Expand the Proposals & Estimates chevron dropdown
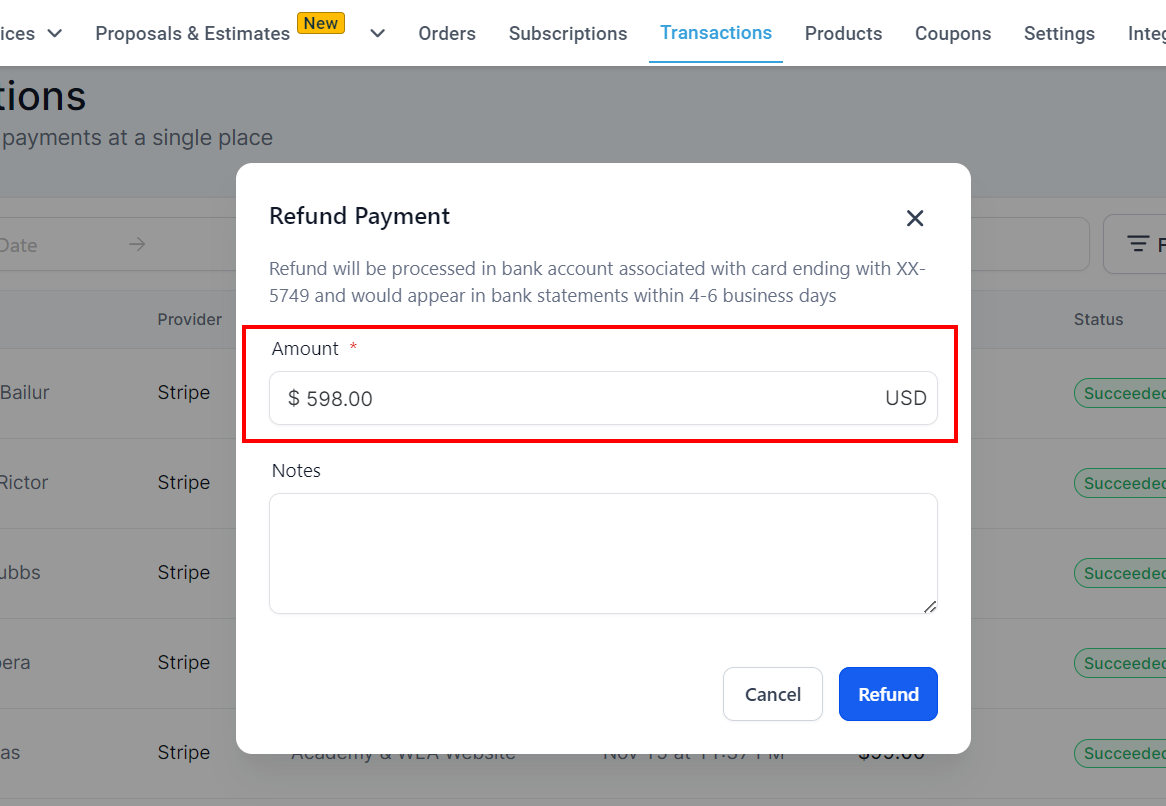The image size is (1166, 806). 378,33
